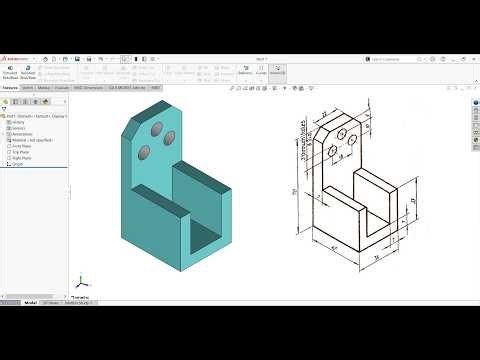Open the ConfigurationManager tab
480x360 pixels.
(x=25, y=102)
